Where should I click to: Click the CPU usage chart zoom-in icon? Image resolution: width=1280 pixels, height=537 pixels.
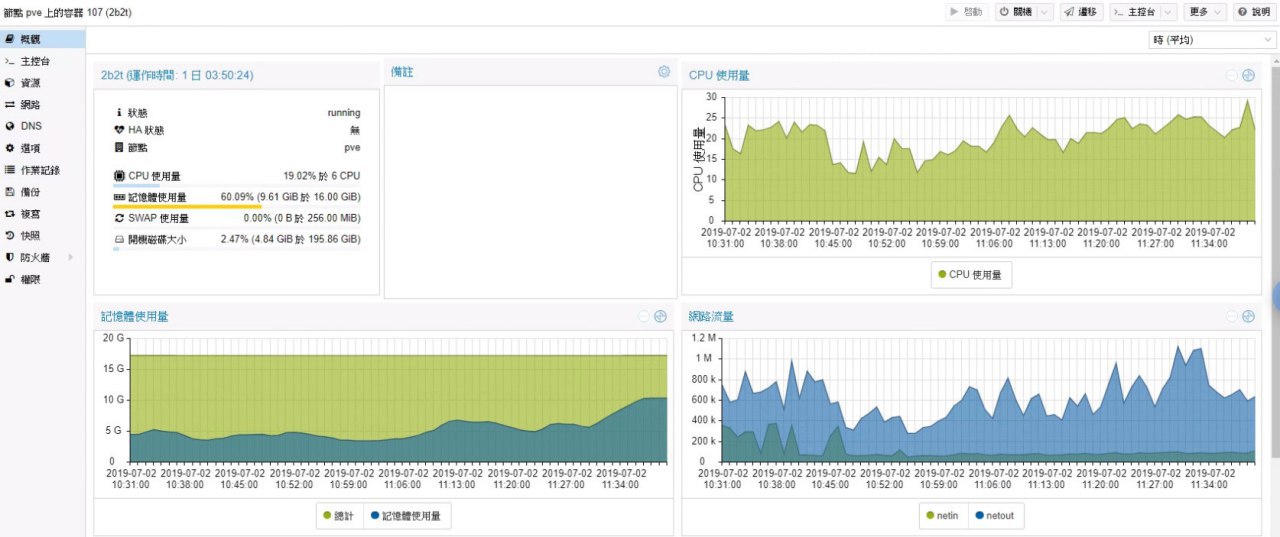point(1248,75)
